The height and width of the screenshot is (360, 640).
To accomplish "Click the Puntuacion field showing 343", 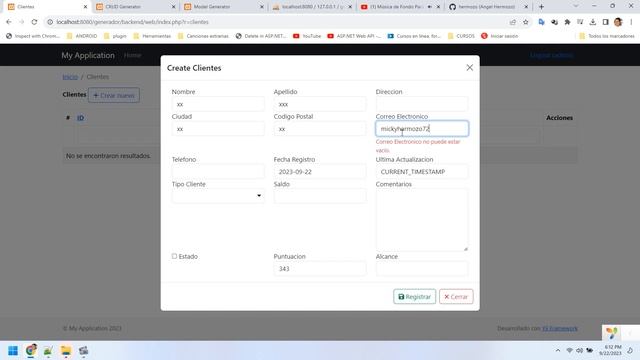I will tap(320, 269).
